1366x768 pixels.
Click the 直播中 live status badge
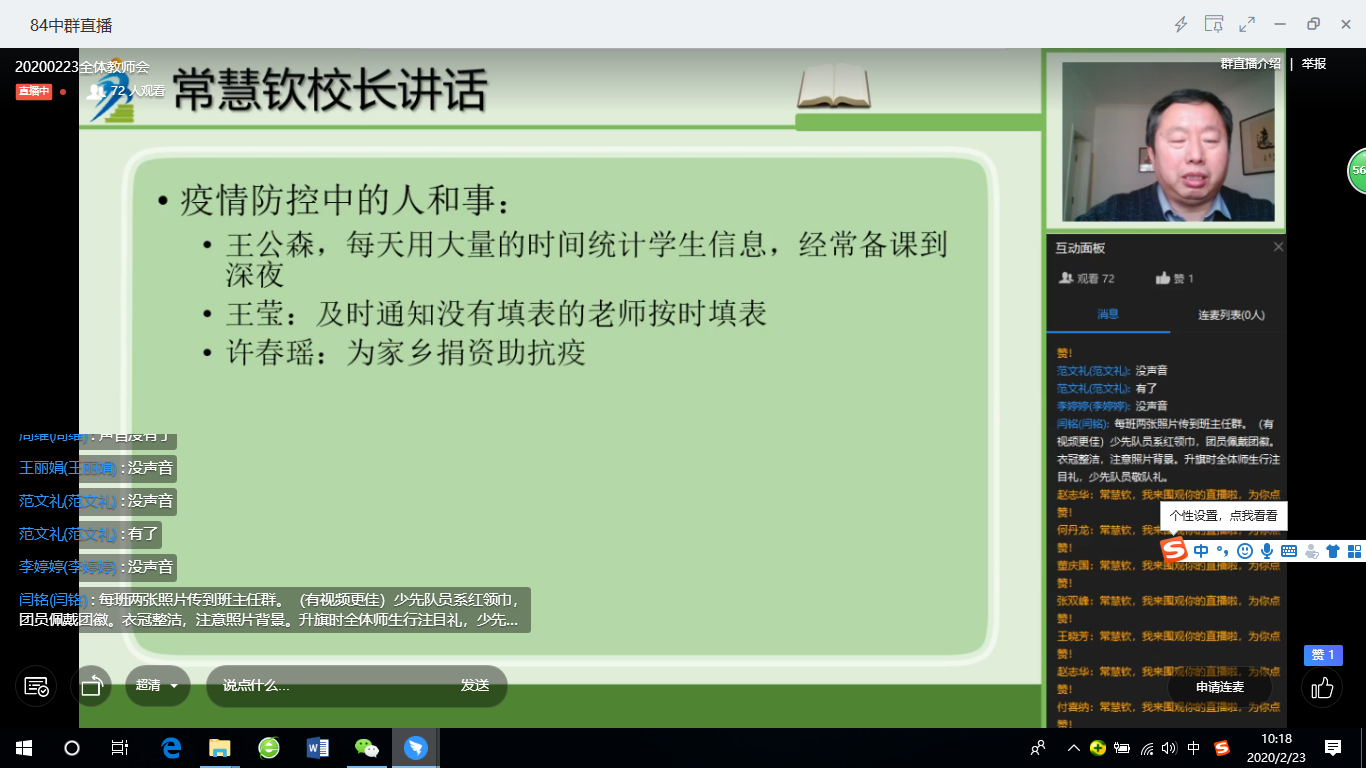pos(33,91)
